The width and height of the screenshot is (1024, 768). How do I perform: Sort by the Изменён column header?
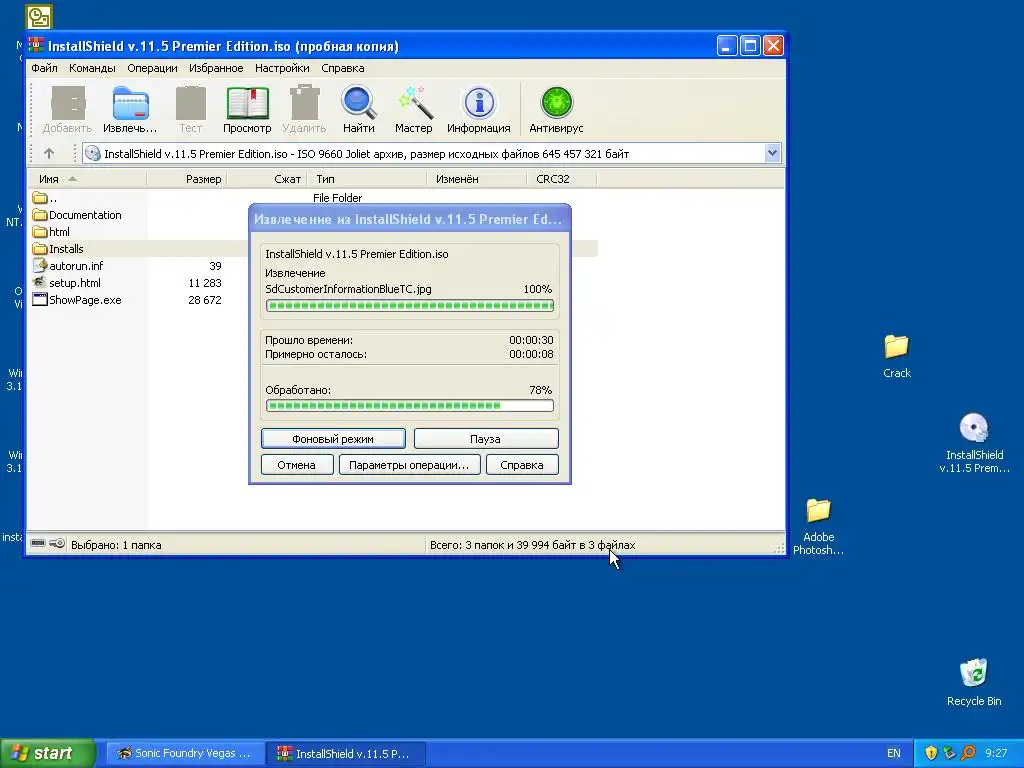(x=476, y=179)
